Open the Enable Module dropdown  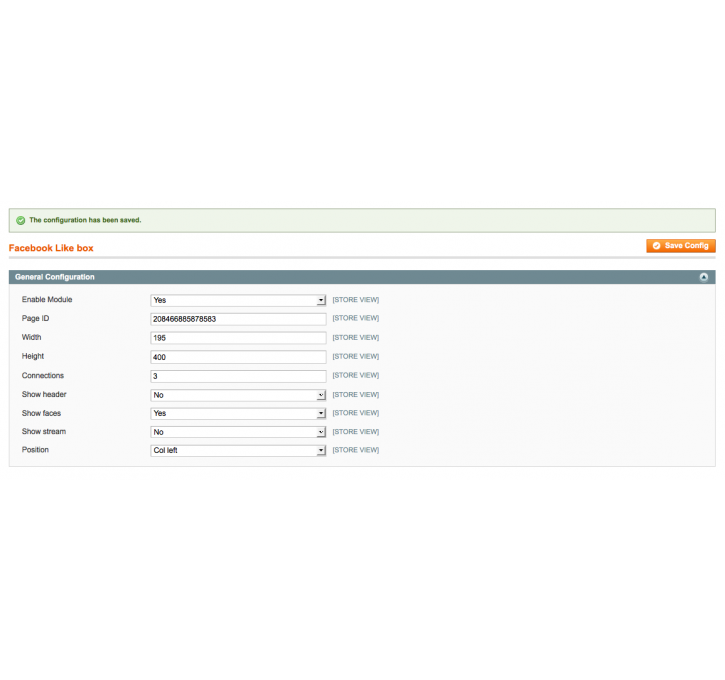click(x=238, y=300)
